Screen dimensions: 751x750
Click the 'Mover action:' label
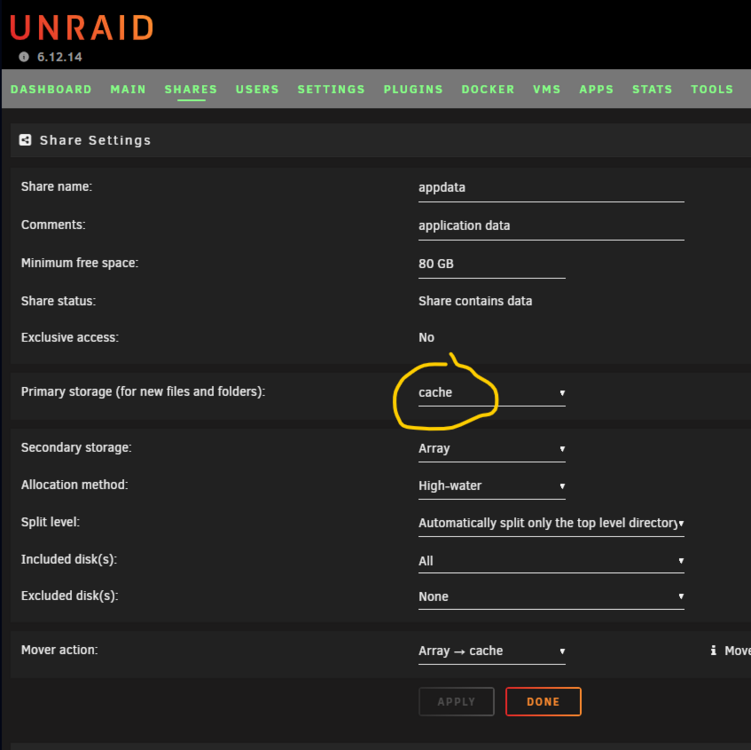pos(59,650)
